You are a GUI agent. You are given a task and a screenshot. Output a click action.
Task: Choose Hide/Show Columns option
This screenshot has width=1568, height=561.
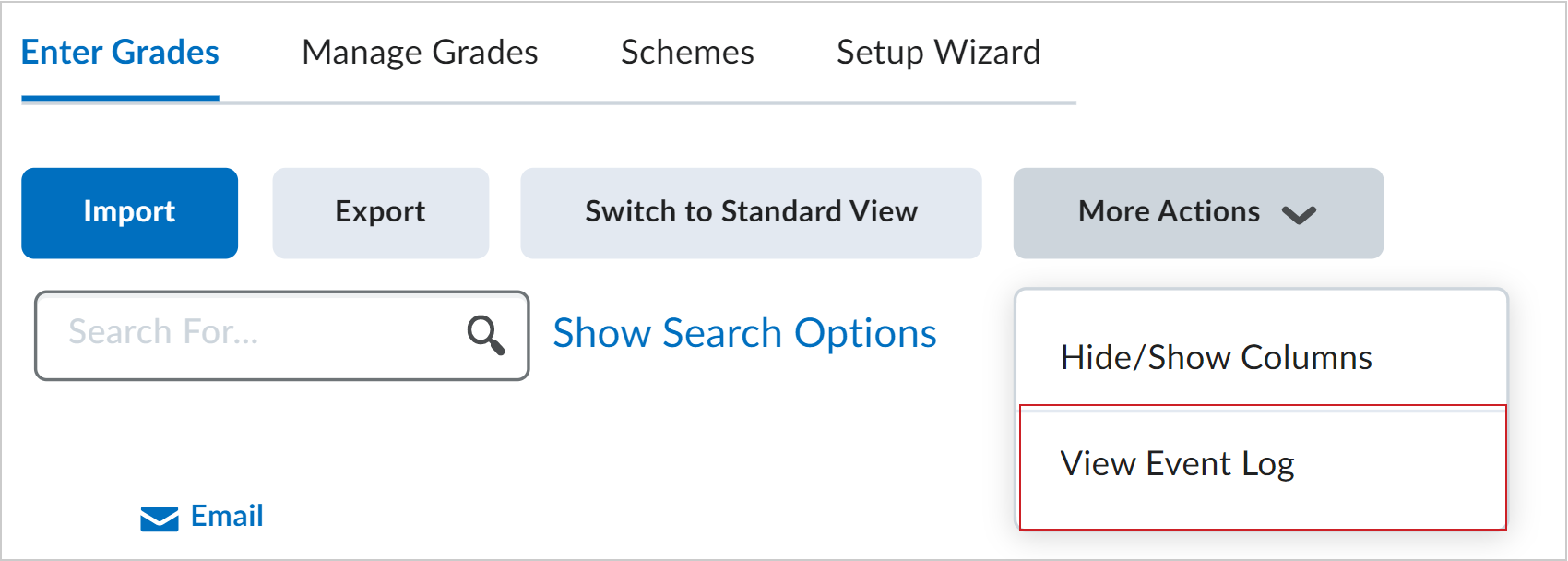(x=1216, y=357)
